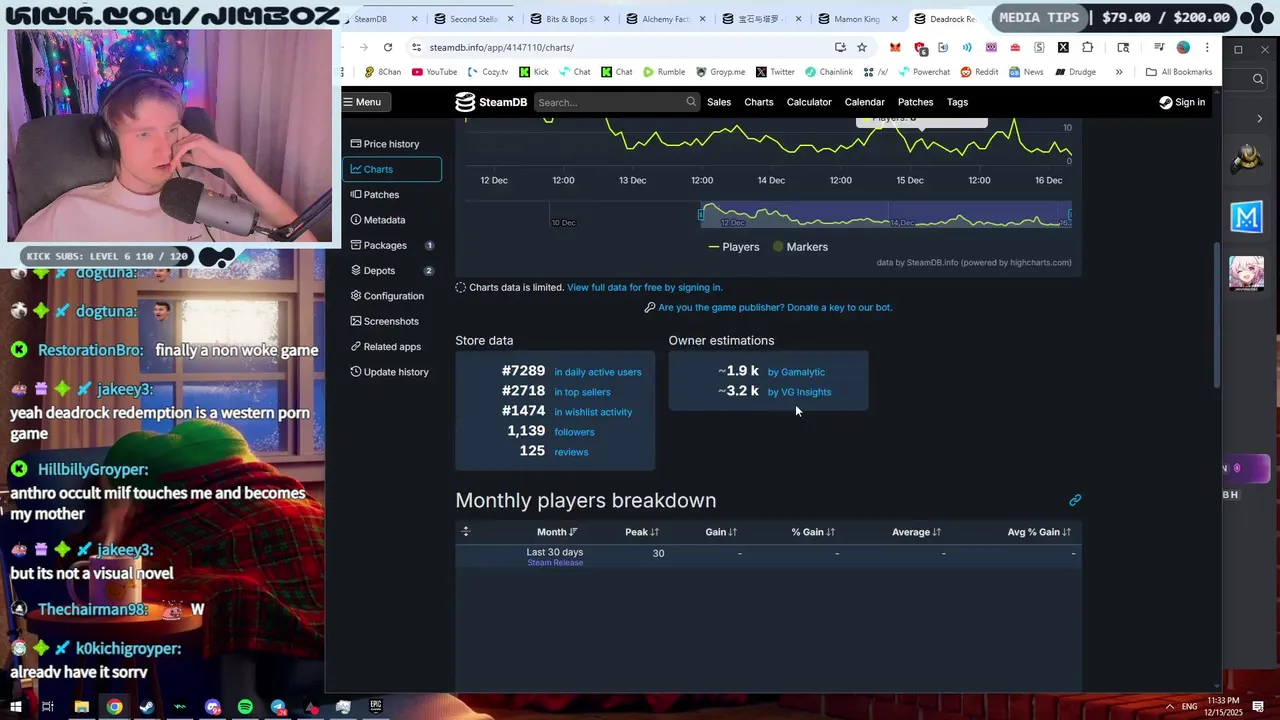The width and height of the screenshot is (1280, 720).
Task: Click the chart navigator range selector
Action: [886, 215]
